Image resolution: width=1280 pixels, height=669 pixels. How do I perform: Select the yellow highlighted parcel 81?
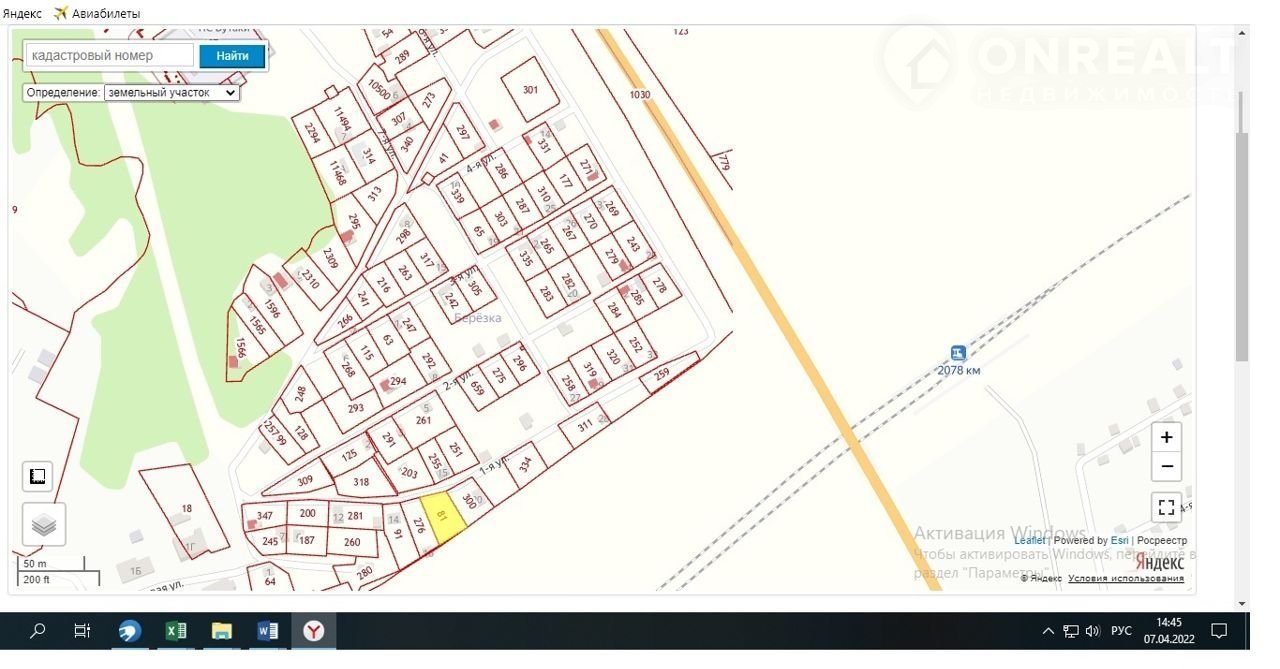pos(442,517)
